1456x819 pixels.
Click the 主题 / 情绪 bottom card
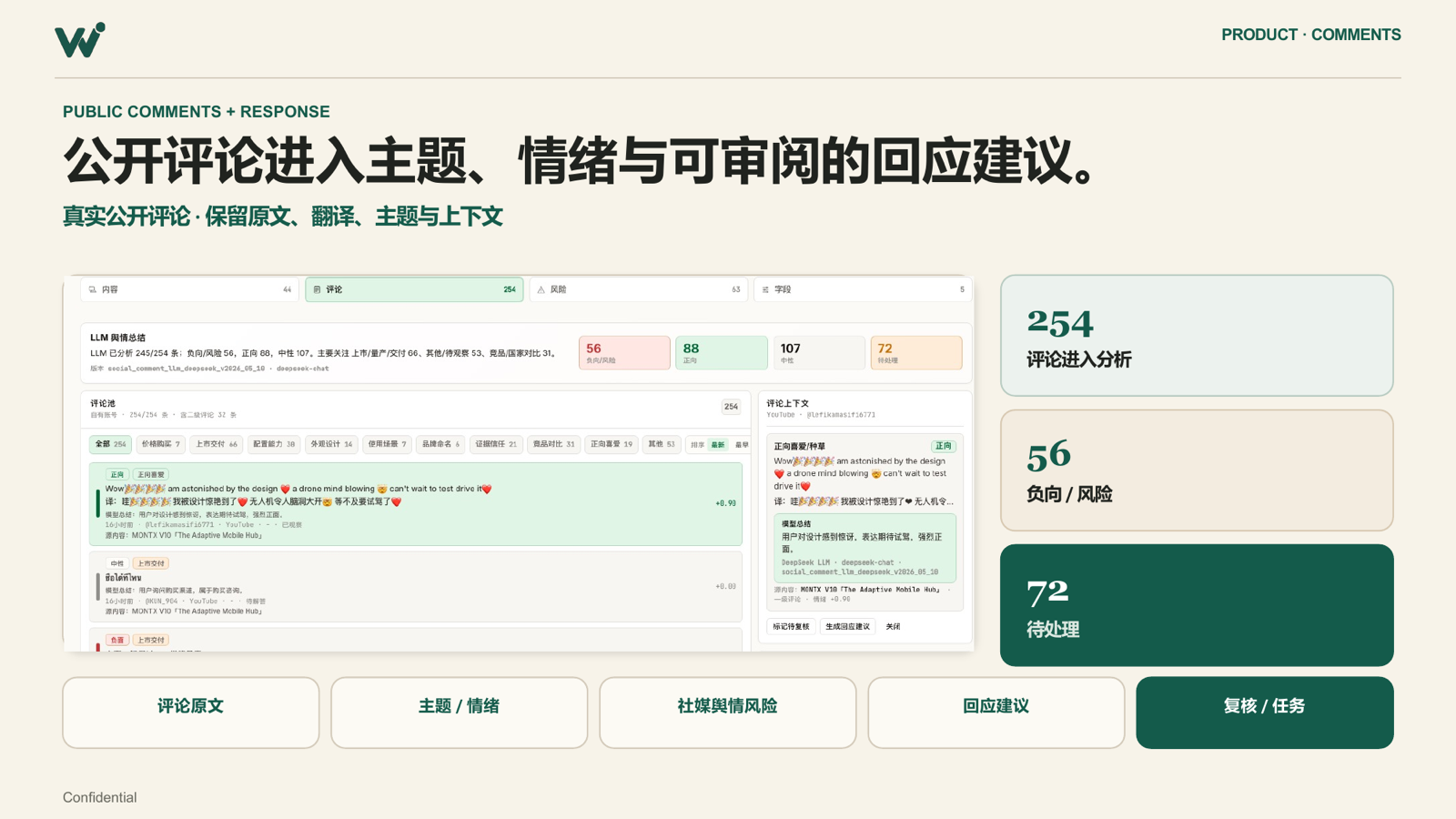[460, 713]
